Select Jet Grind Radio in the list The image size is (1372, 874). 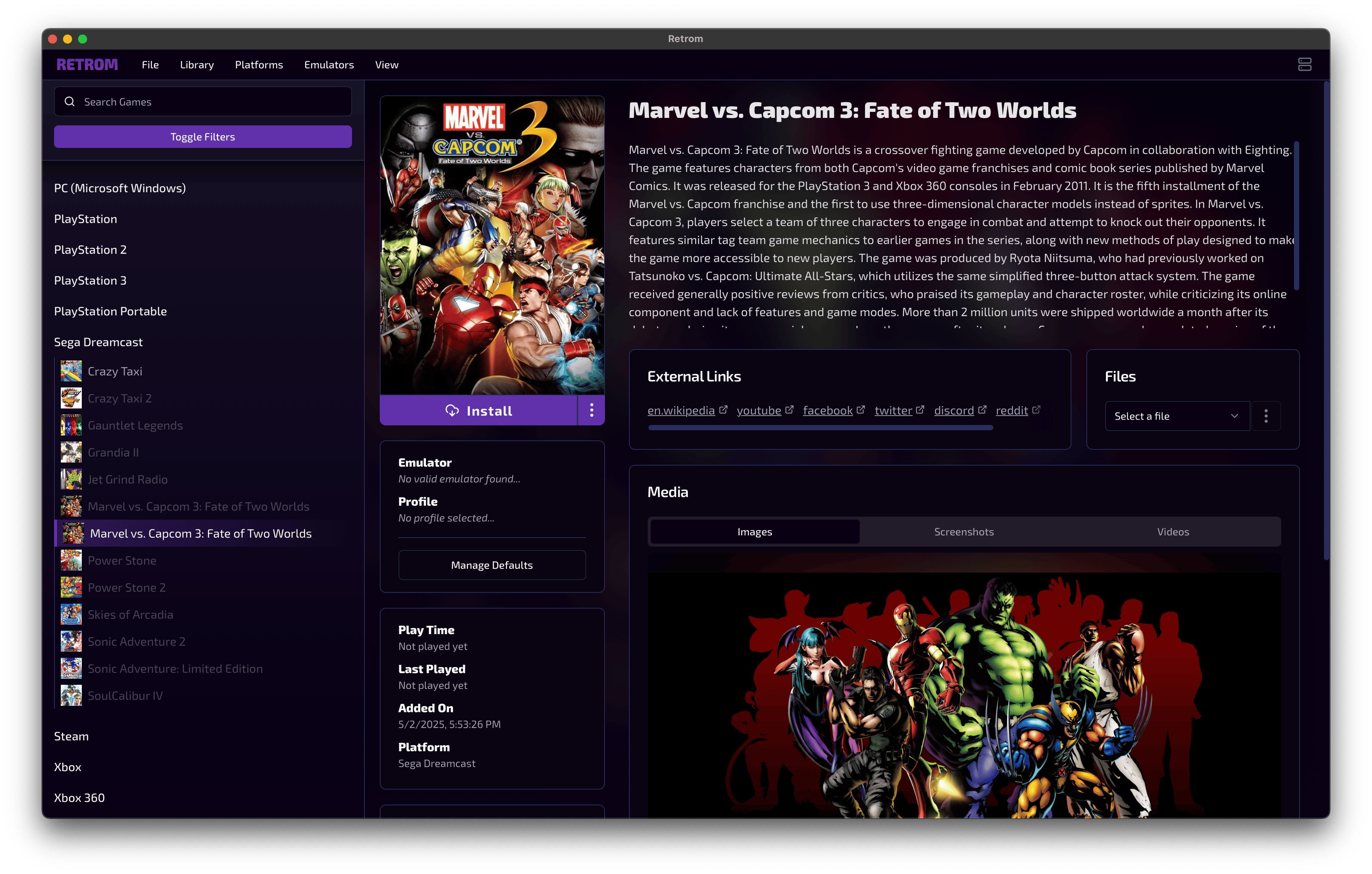click(128, 479)
